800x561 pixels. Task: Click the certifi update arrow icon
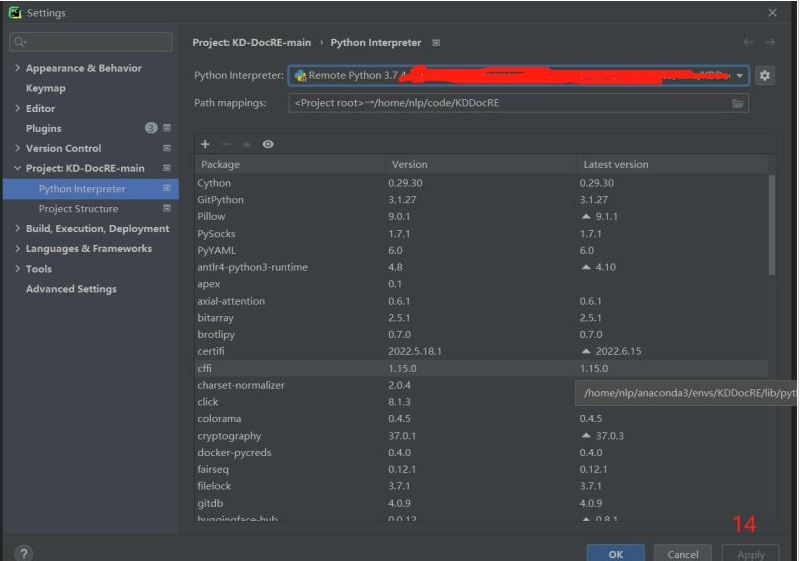tap(586, 351)
